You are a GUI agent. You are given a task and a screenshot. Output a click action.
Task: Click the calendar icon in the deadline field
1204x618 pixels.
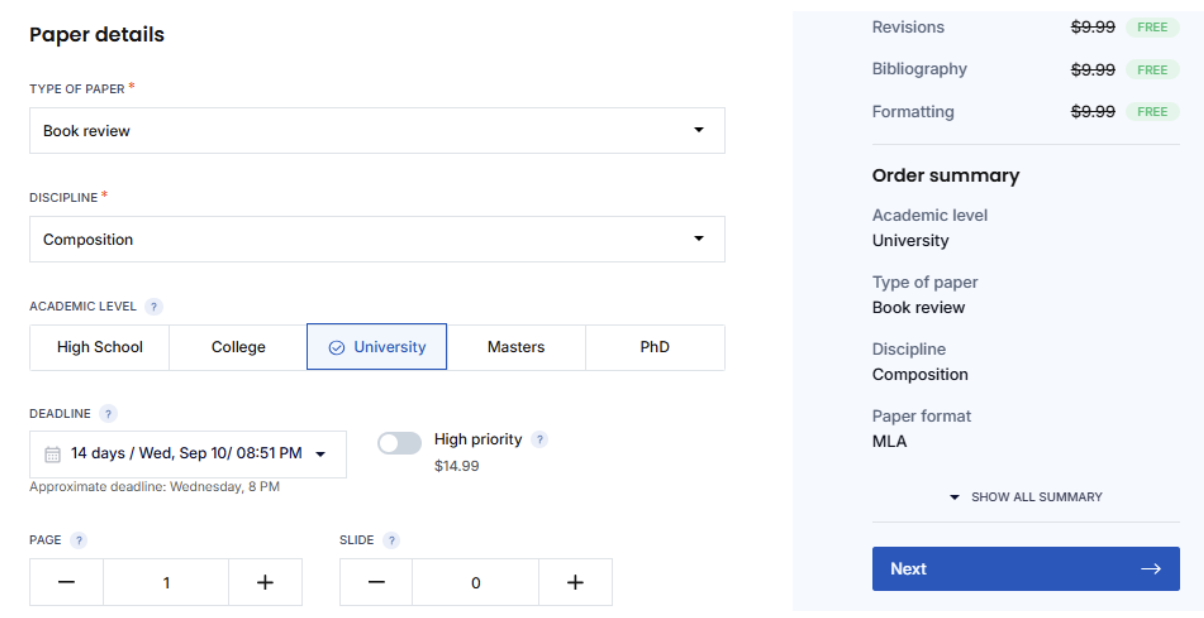coord(53,454)
